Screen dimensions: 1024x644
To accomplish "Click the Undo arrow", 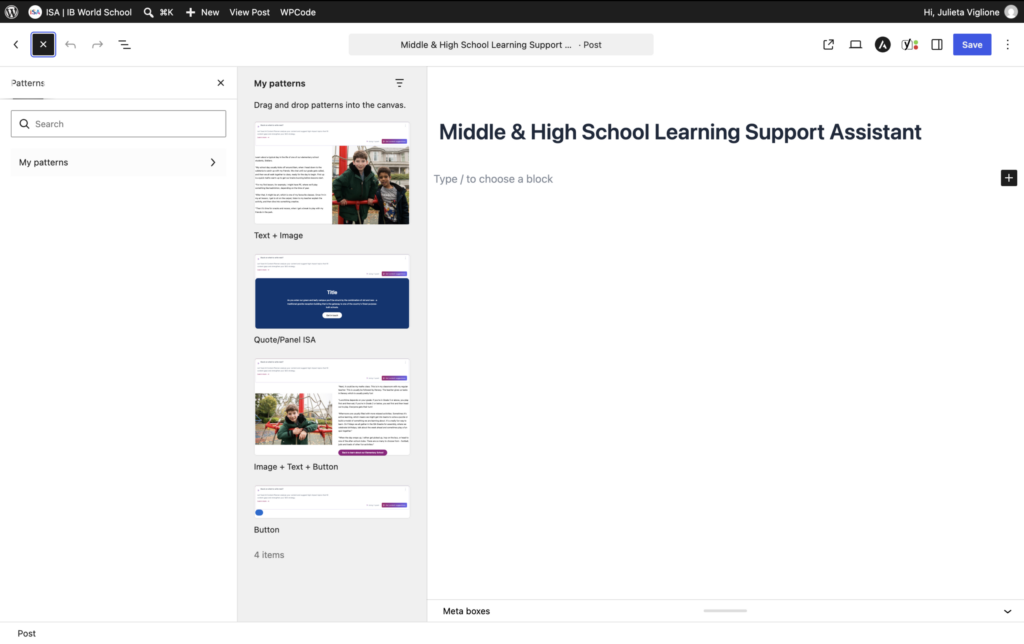I will tap(71, 44).
